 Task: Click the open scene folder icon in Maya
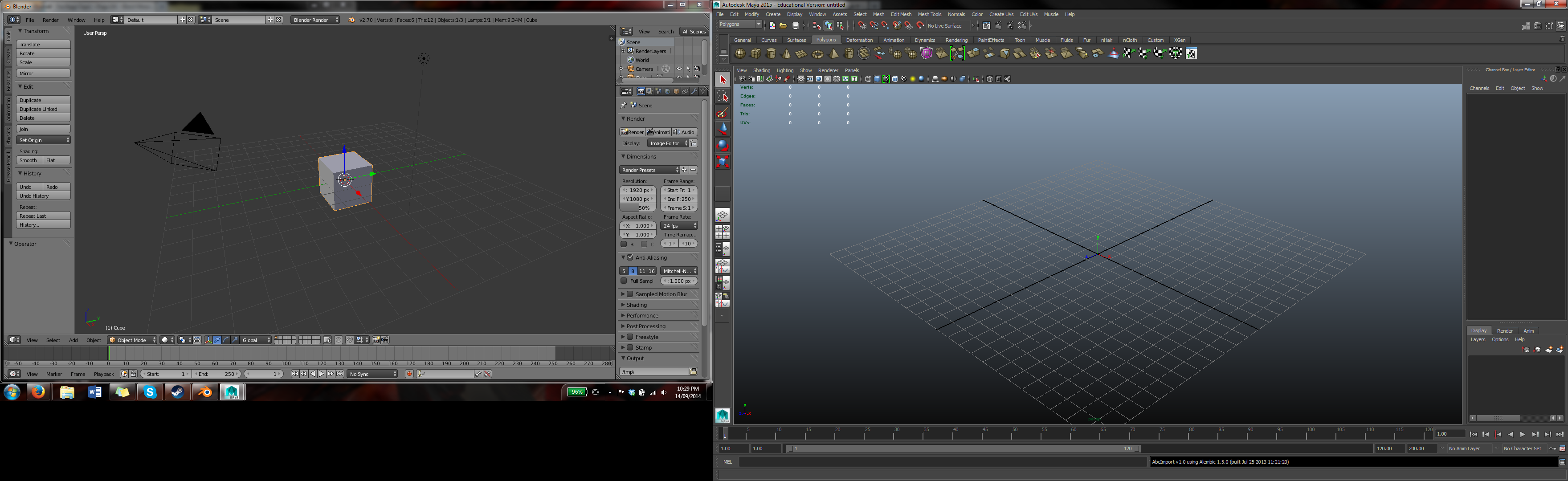[784, 25]
